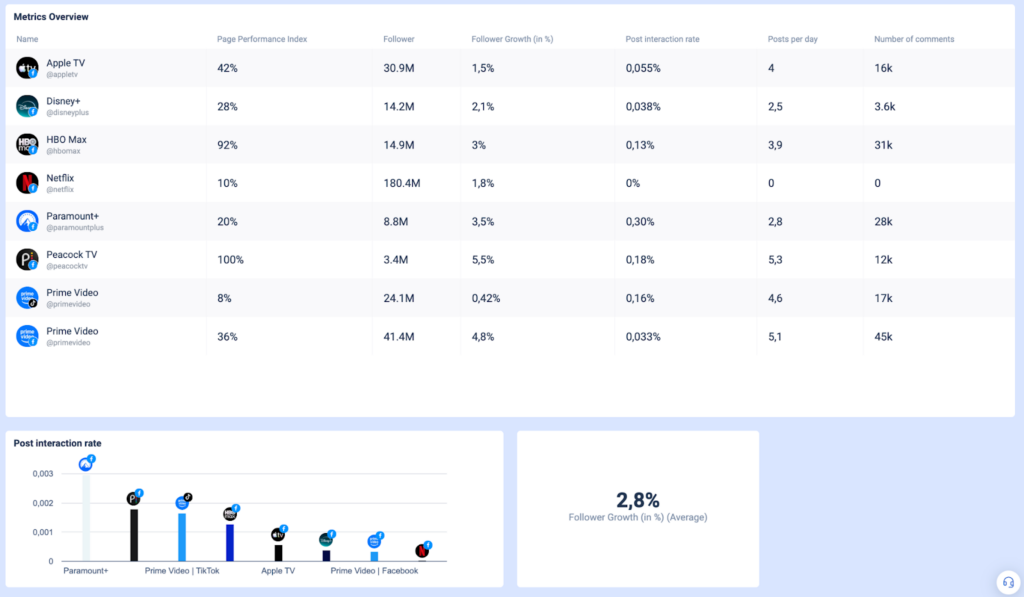This screenshot has height=597, width=1024.
Task: Click the HBO Max profile icon
Action: tap(26, 144)
